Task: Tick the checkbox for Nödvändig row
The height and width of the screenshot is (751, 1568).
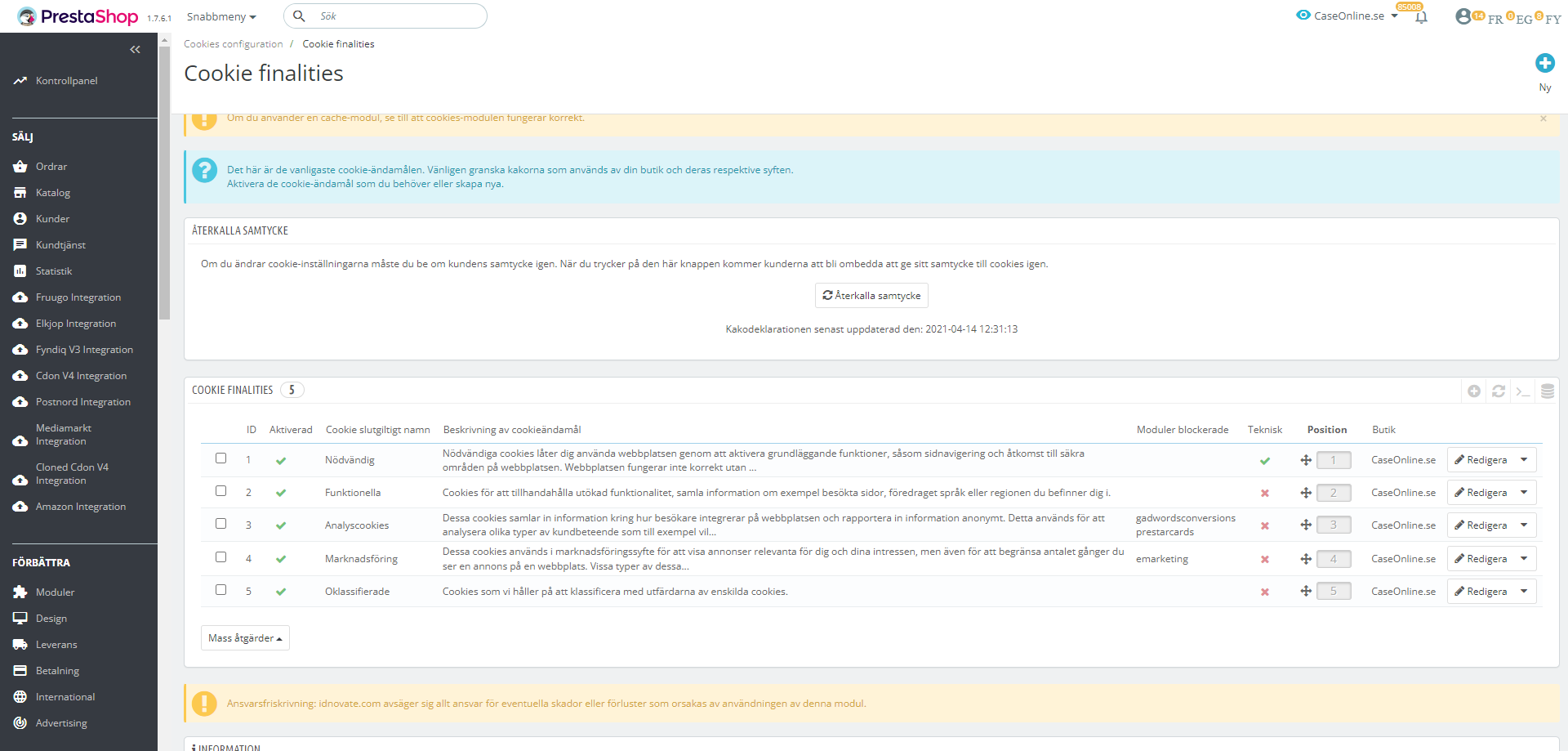Action: click(x=220, y=458)
